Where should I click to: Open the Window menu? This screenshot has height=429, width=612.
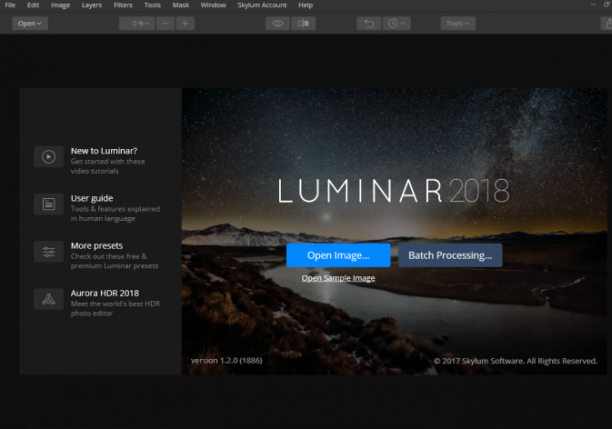(213, 5)
